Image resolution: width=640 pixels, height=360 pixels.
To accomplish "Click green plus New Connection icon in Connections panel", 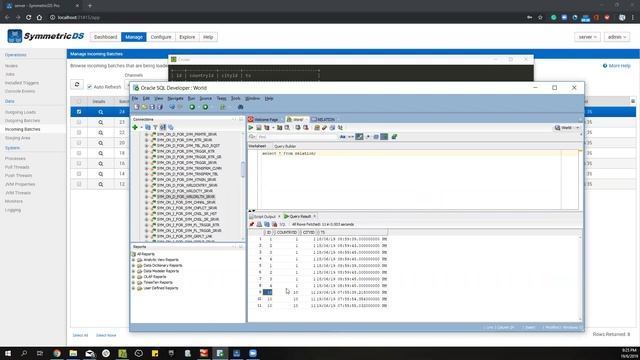I will [x=135, y=127].
